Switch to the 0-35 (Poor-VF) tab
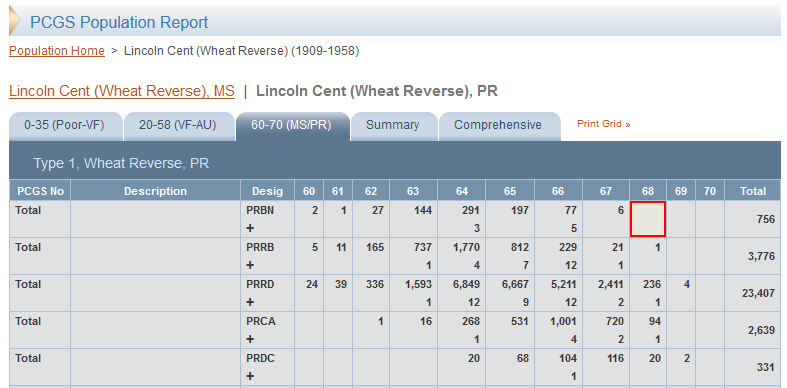This screenshot has width=787, height=388. click(65, 125)
